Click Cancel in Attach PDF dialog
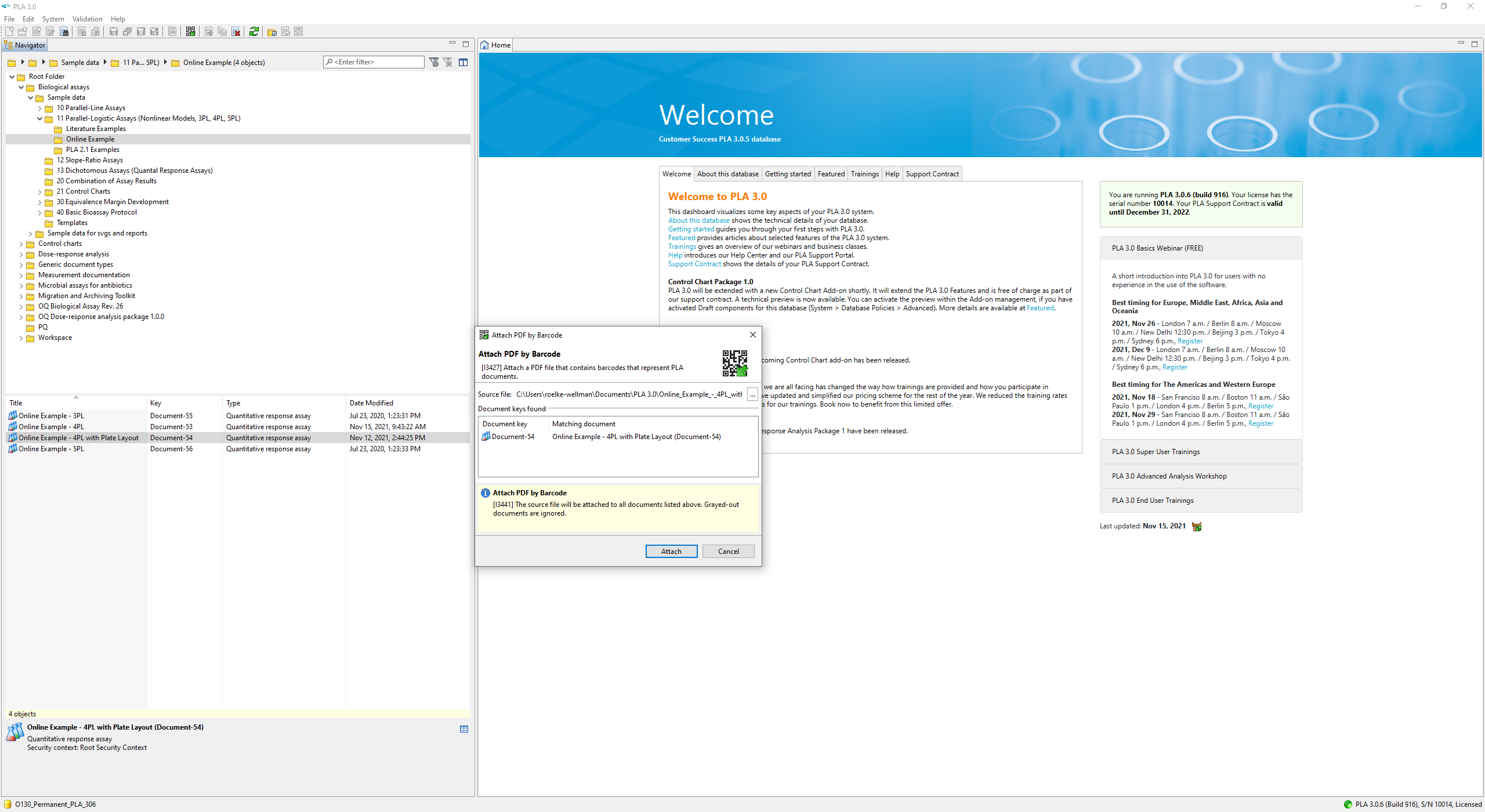The height and width of the screenshot is (812, 1485). coord(728,551)
